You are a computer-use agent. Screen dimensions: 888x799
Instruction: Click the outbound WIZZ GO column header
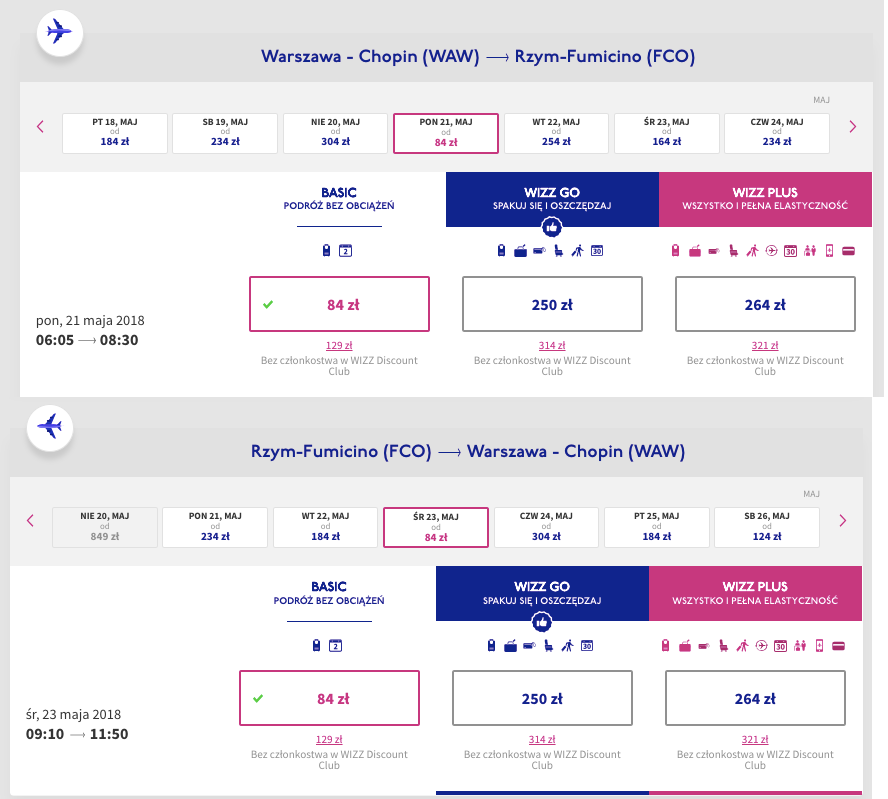pyautogui.click(x=552, y=199)
